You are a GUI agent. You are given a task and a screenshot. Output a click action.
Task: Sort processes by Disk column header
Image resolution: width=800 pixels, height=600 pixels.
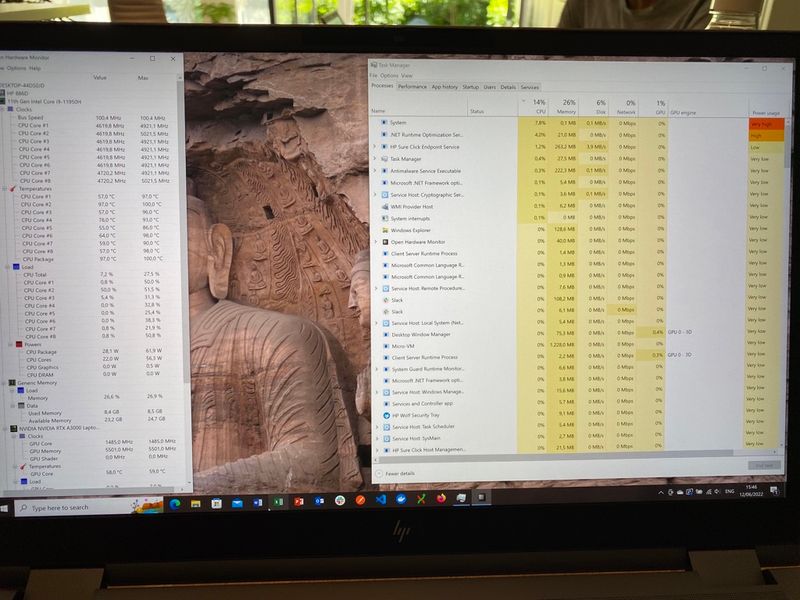593,106
